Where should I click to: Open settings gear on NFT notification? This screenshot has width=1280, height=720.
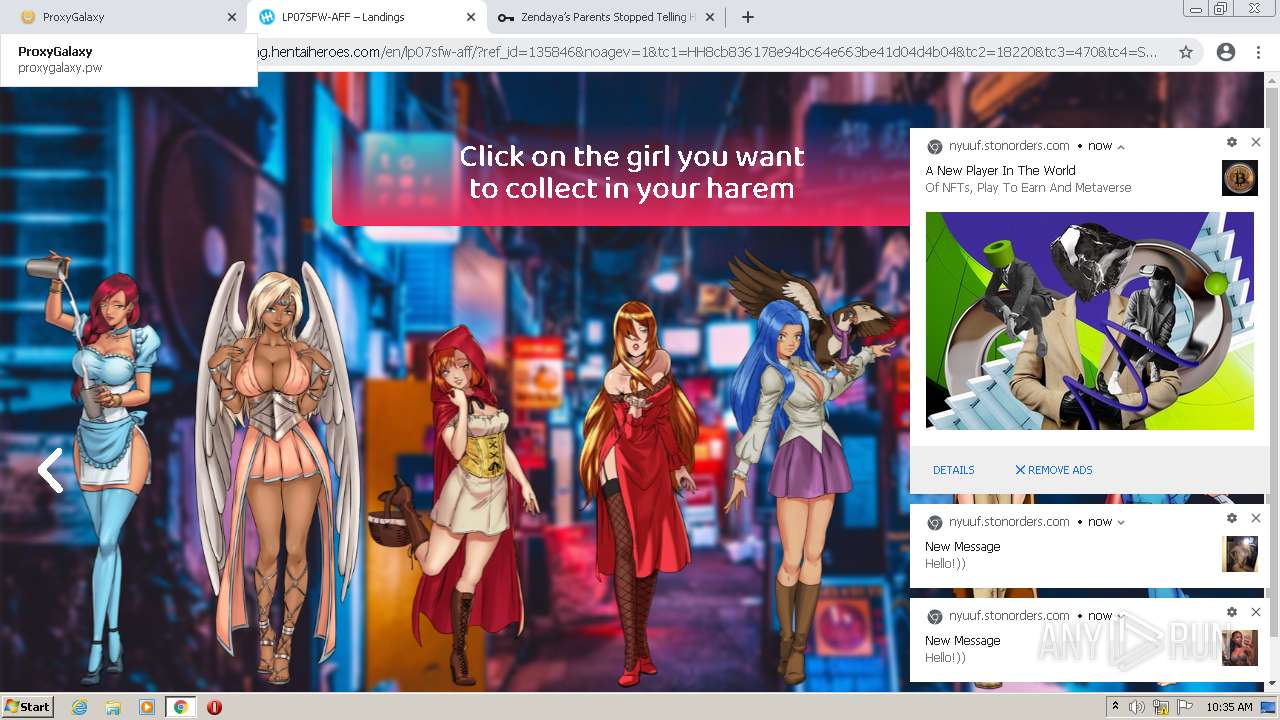click(x=1232, y=143)
